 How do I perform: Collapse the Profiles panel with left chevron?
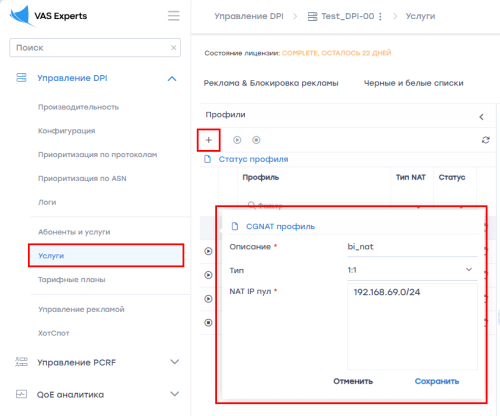[x=481, y=117]
